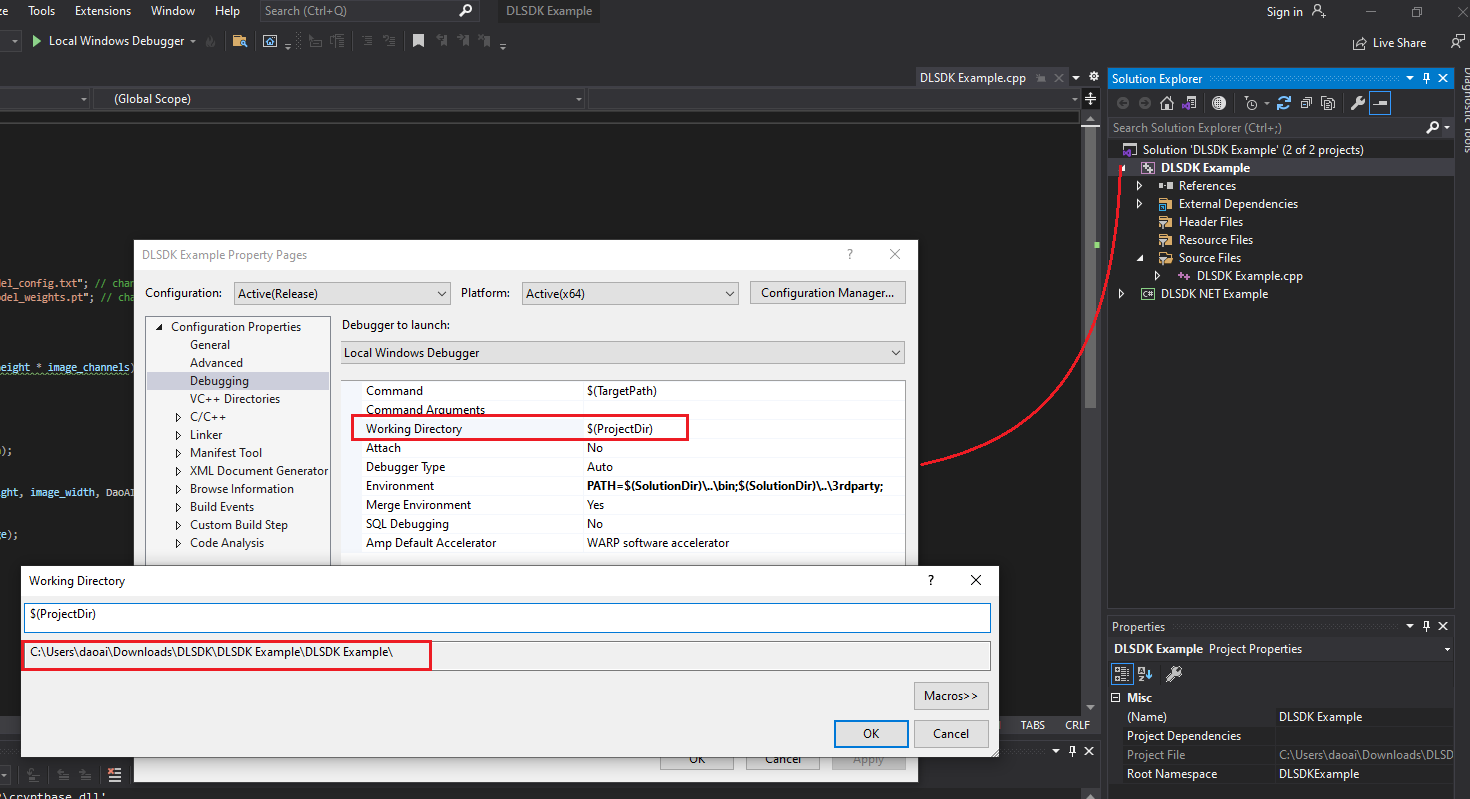Expand the Linker property group
The width and height of the screenshot is (1470, 799).
pos(179,435)
